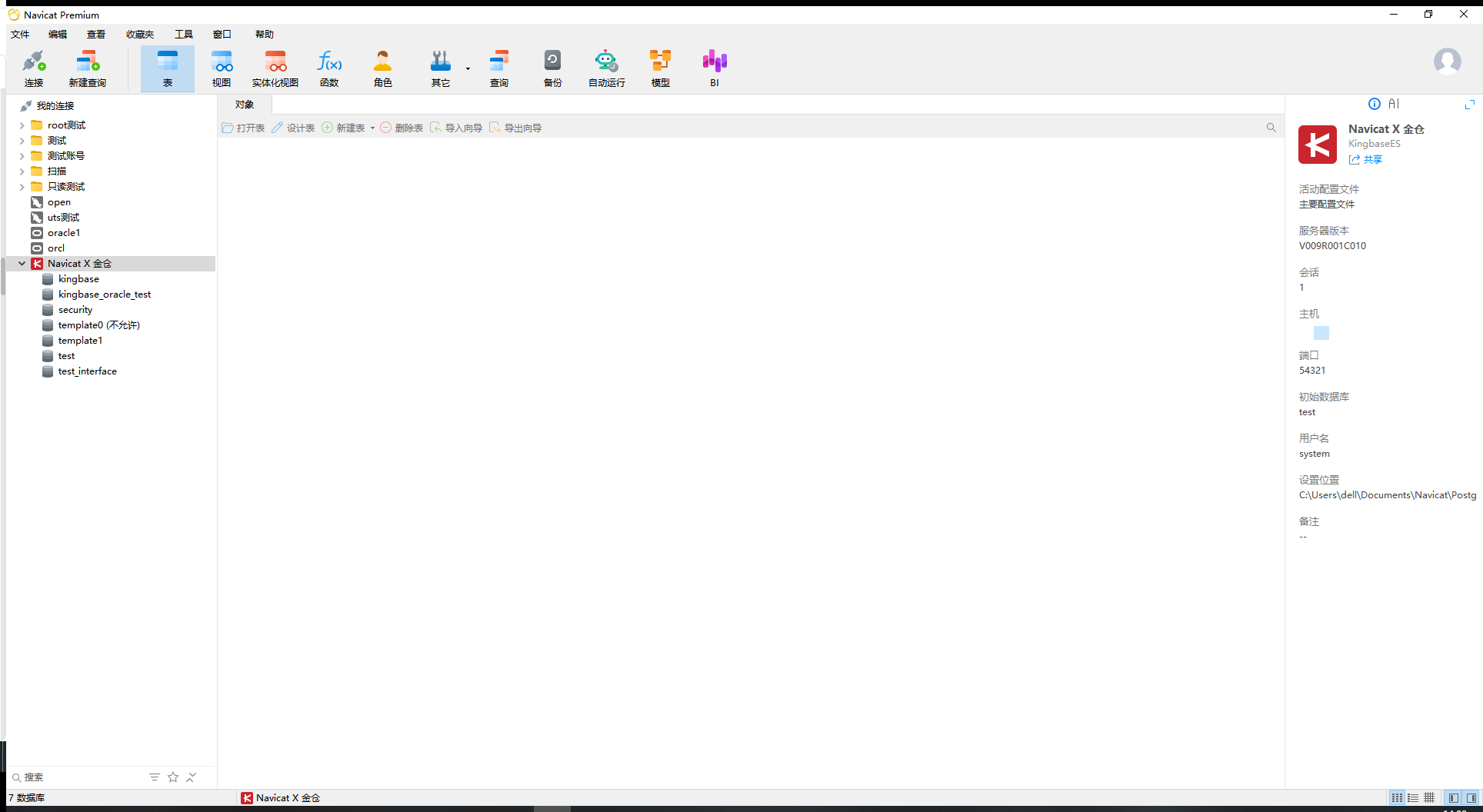The height and width of the screenshot is (812, 1483).
Task: Click the 其它 (Others) toolbar icon
Action: 441,68
